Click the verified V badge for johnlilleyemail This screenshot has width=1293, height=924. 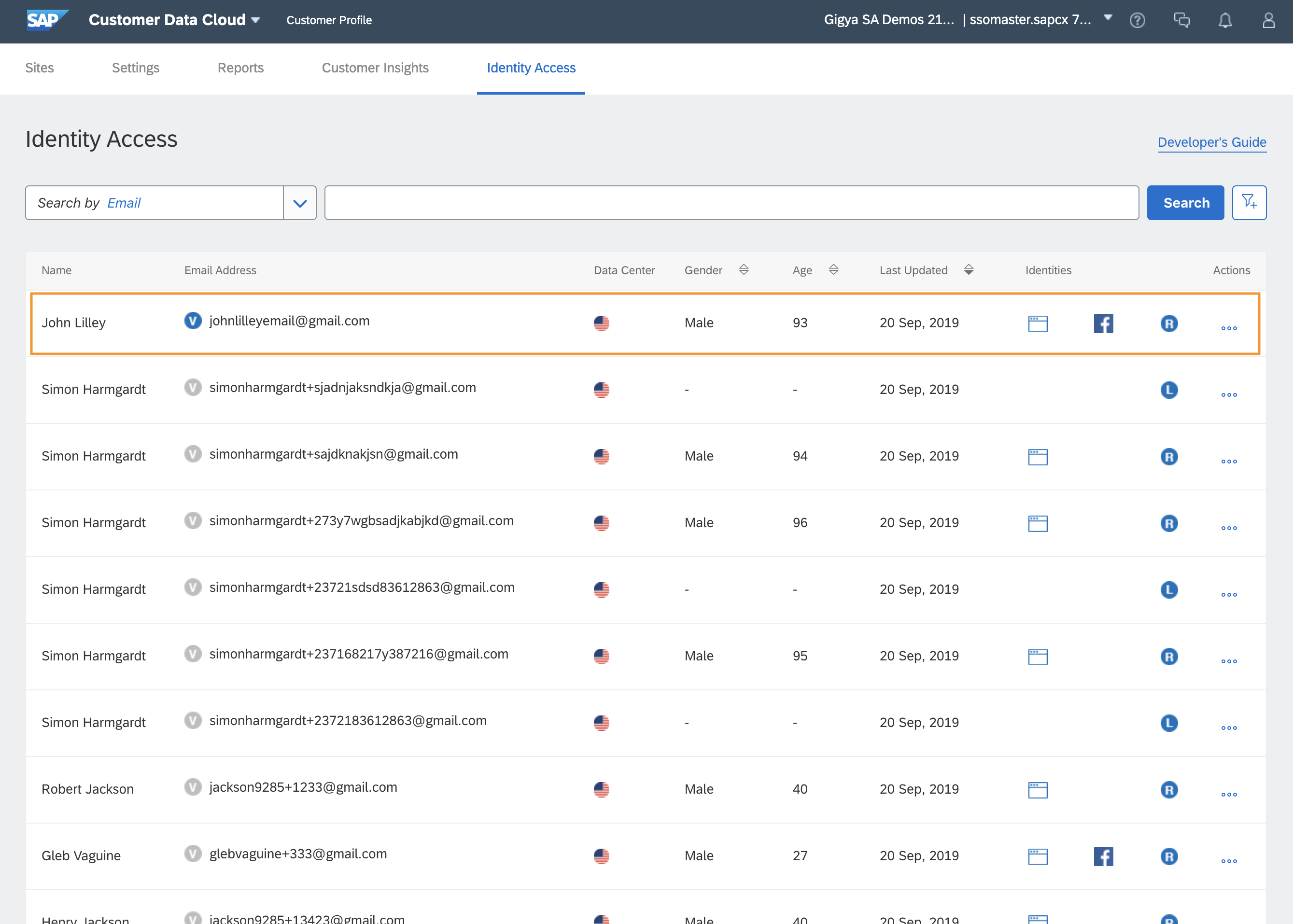click(193, 321)
